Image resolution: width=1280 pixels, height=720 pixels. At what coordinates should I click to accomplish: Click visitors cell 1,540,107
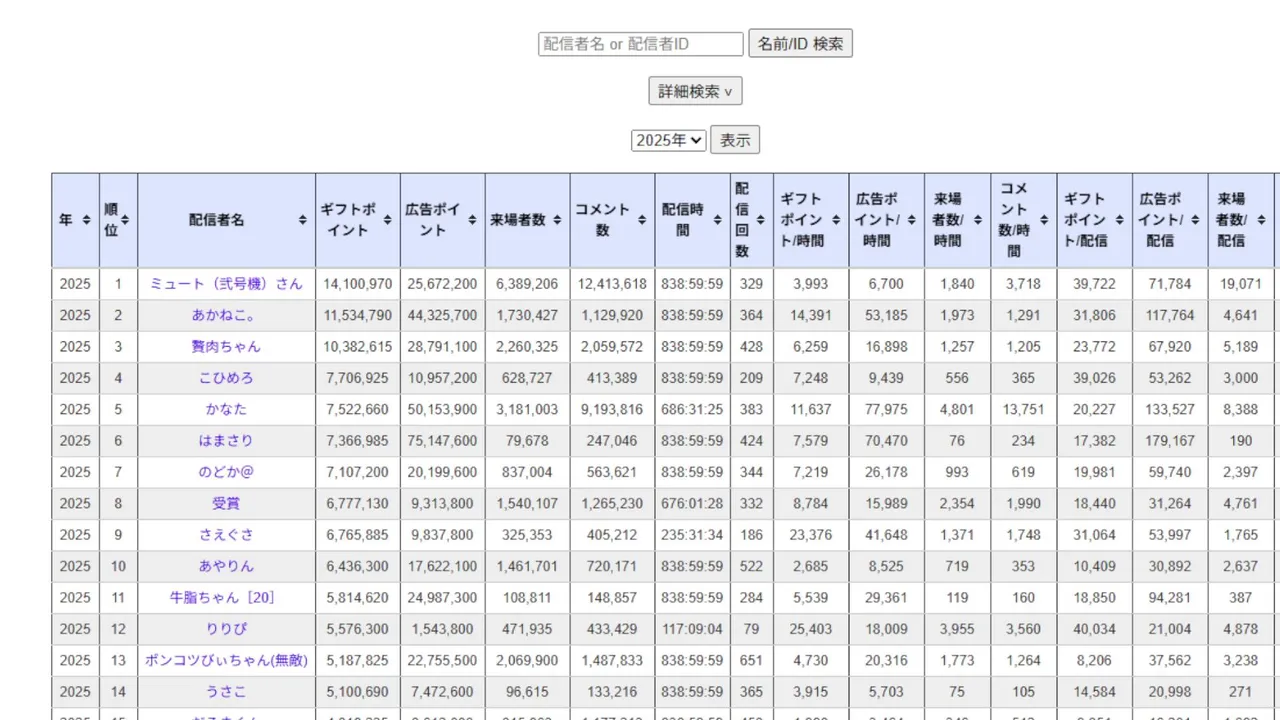point(528,503)
